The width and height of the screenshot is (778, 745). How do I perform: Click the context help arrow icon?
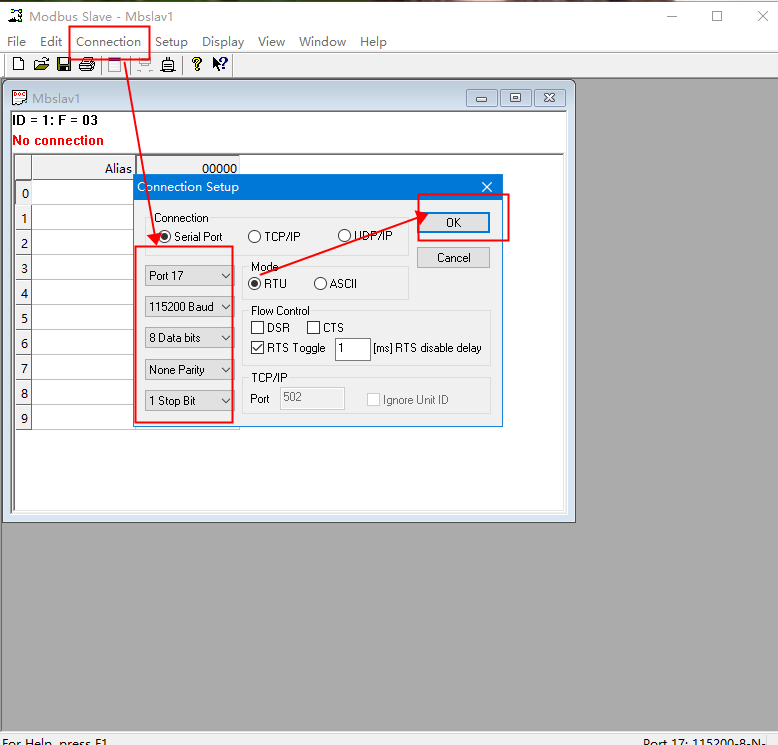220,65
